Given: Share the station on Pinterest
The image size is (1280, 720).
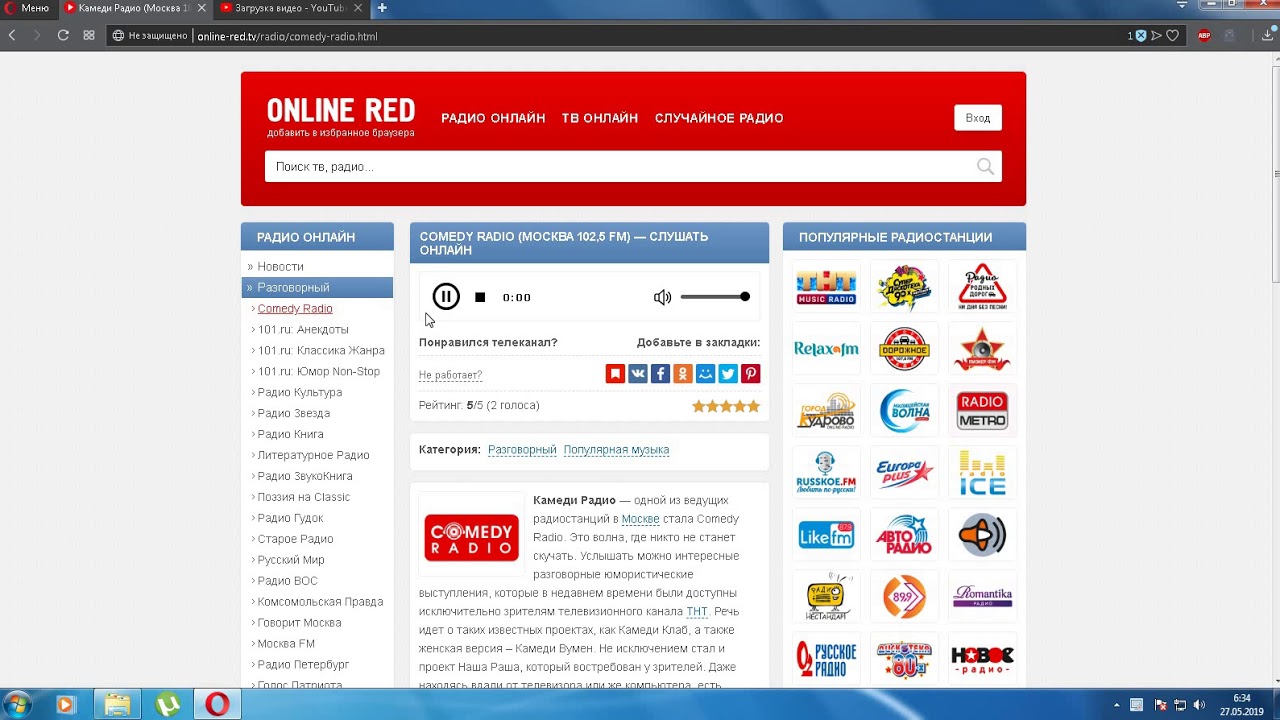Looking at the screenshot, I should 751,374.
